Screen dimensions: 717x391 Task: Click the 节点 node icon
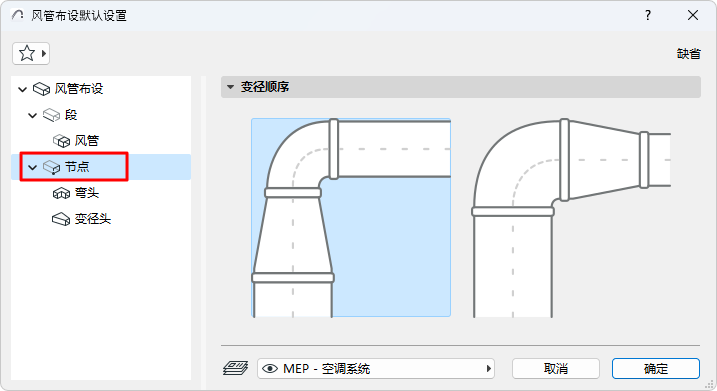[51, 167]
